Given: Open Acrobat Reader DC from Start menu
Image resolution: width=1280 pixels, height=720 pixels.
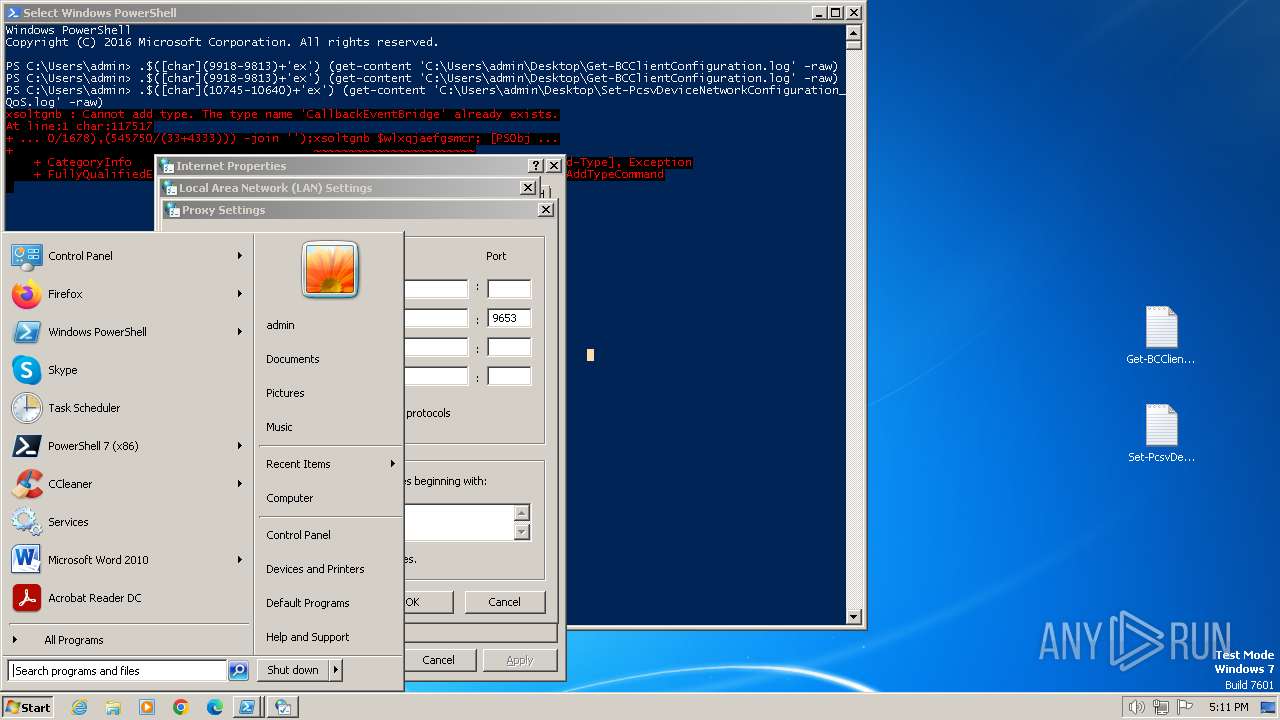Looking at the screenshot, I should pyautogui.click(x=127, y=598).
